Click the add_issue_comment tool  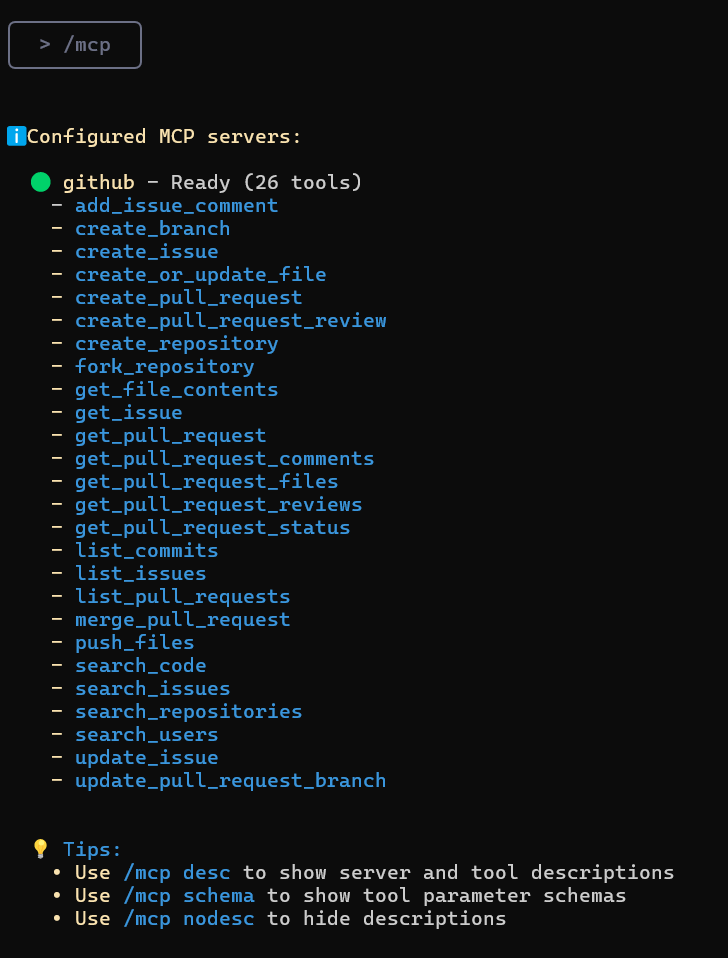coord(177,205)
